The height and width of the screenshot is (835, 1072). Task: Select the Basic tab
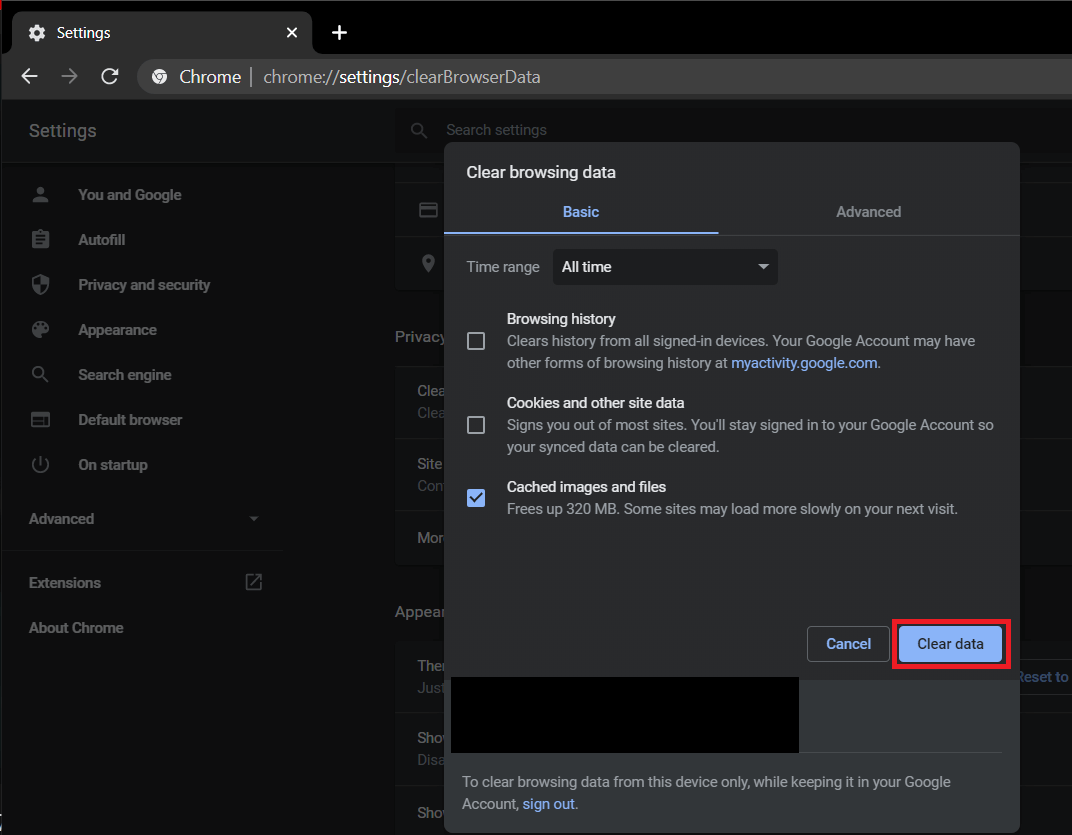[x=581, y=212]
